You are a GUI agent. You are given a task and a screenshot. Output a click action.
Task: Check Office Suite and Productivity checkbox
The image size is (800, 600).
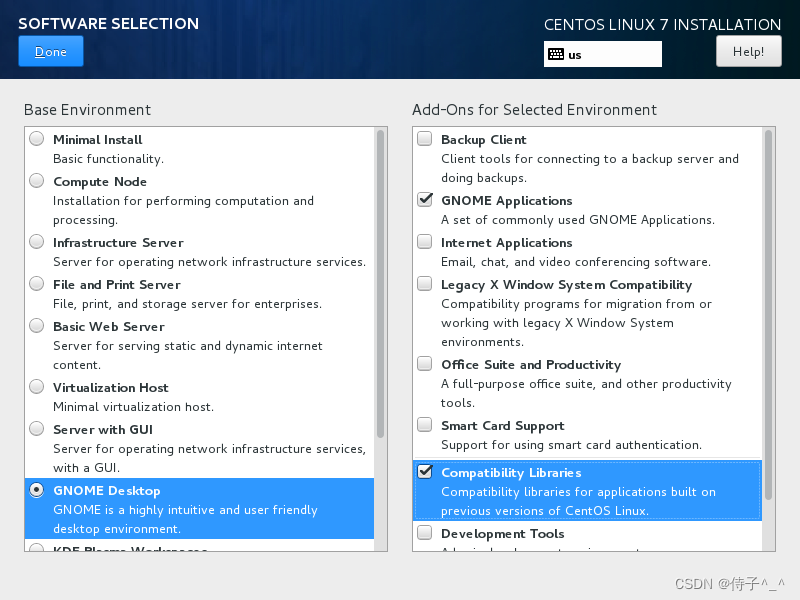424,364
